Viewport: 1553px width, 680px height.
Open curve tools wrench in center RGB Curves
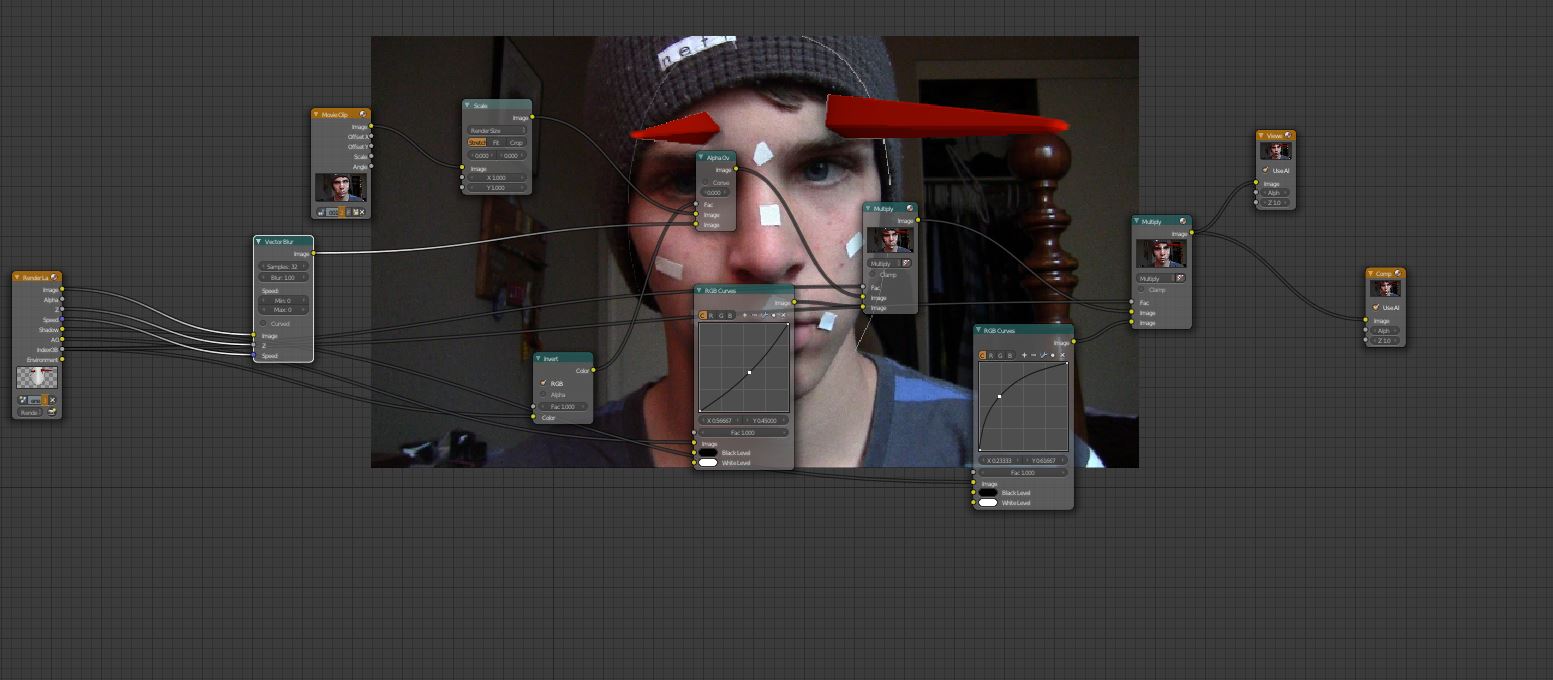tap(764, 315)
